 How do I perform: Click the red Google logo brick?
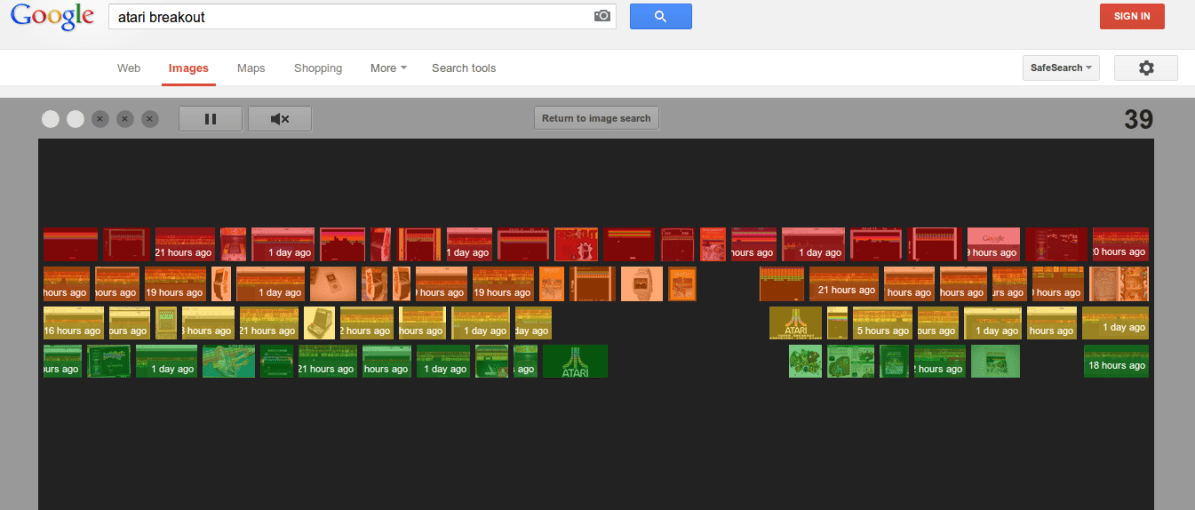point(994,244)
